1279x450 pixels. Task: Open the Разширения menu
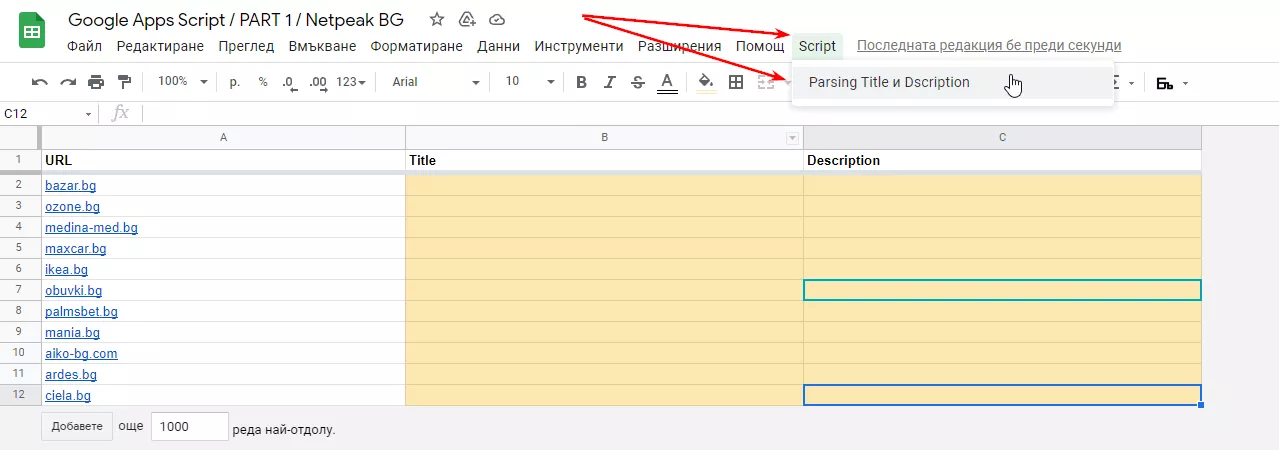point(680,46)
